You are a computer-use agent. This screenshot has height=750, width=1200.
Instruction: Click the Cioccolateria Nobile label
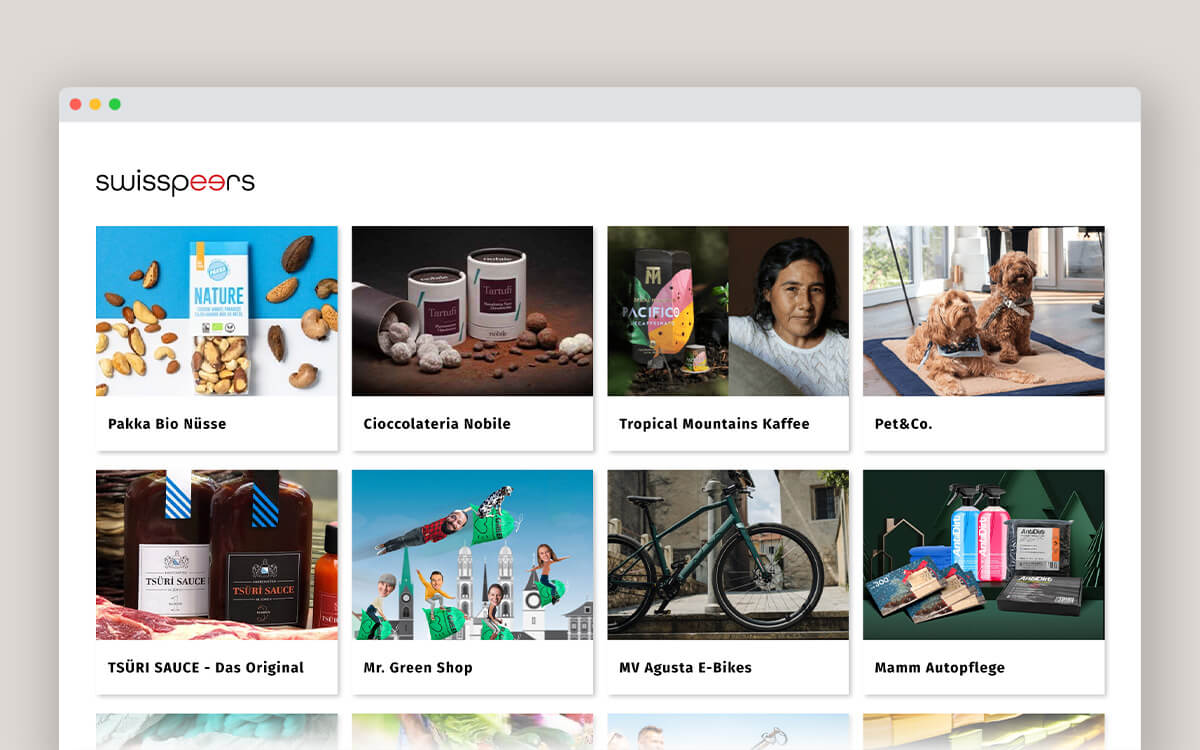437,424
